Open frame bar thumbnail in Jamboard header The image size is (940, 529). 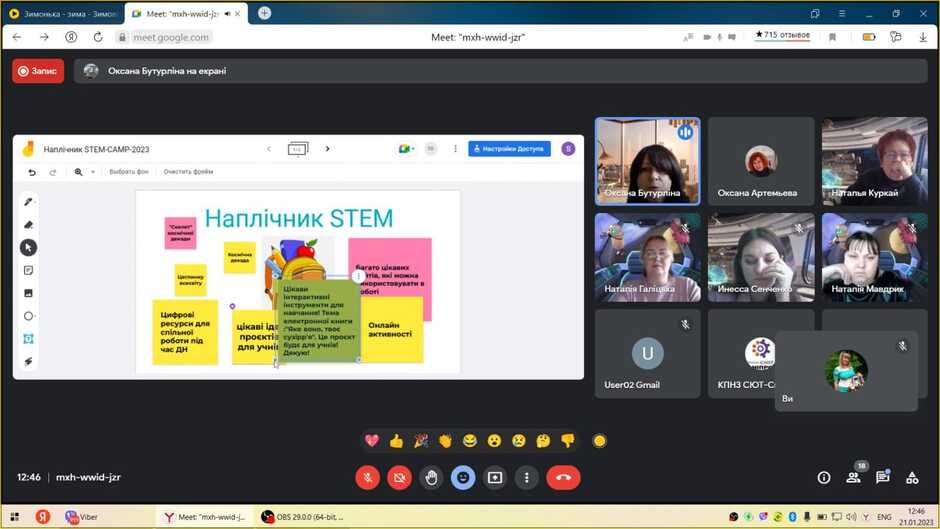(x=298, y=149)
